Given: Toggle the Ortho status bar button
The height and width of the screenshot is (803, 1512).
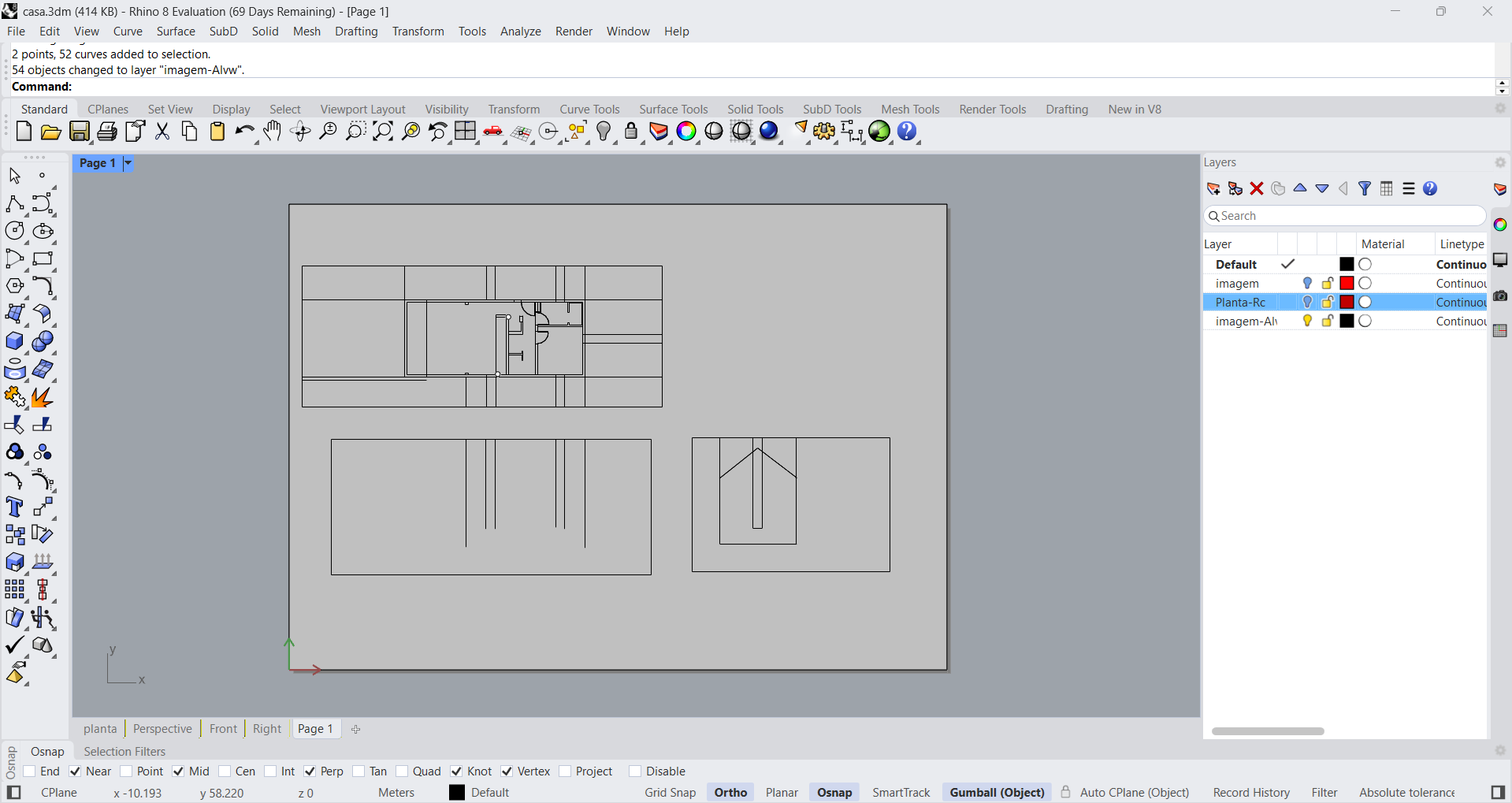Looking at the screenshot, I should [x=730, y=793].
